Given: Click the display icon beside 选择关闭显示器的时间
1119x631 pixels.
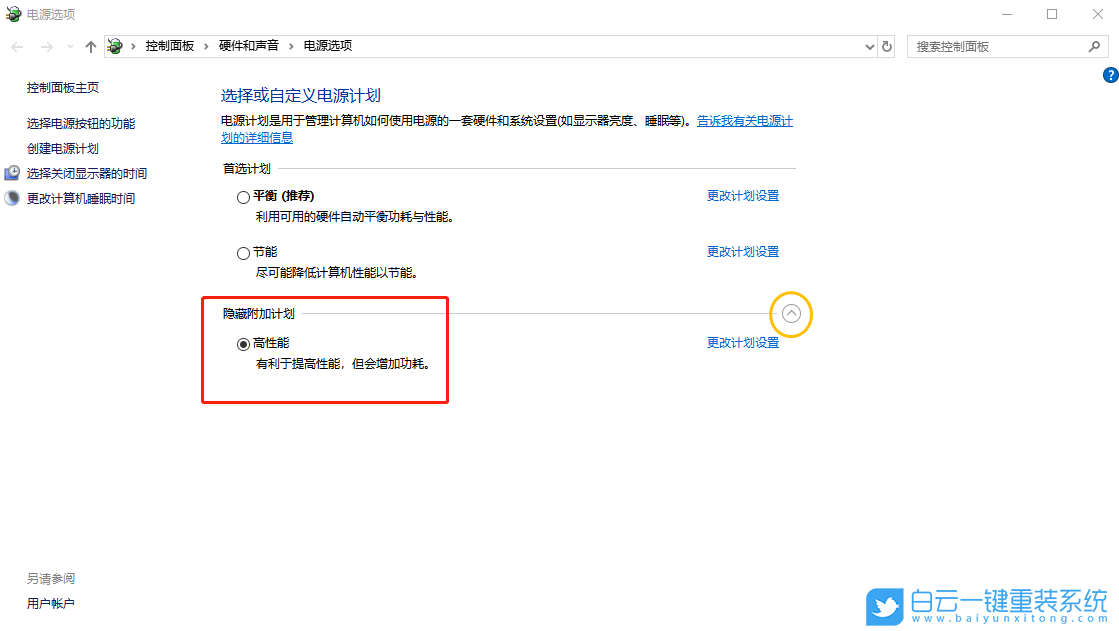Looking at the screenshot, I should coord(10,172).
